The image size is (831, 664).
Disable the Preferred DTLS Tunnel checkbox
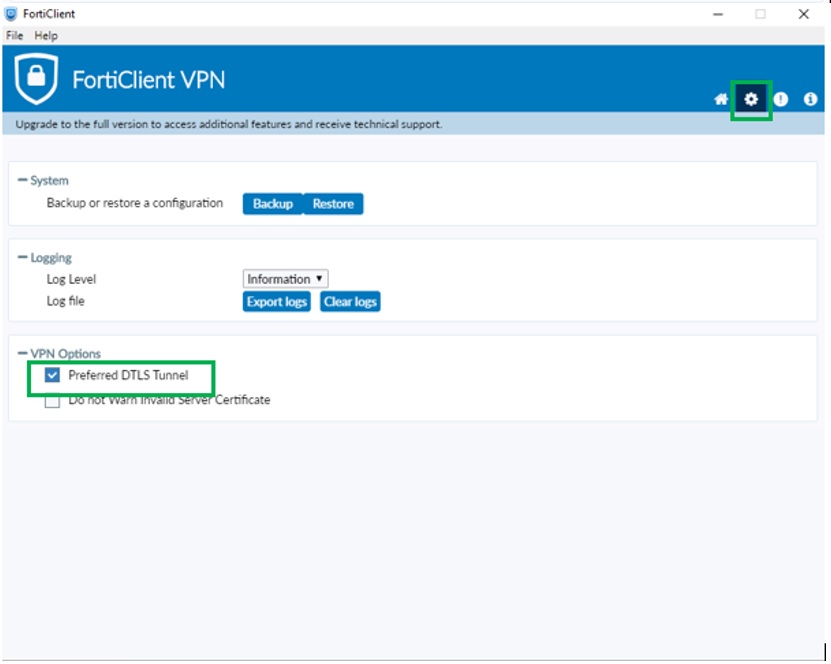52,375
